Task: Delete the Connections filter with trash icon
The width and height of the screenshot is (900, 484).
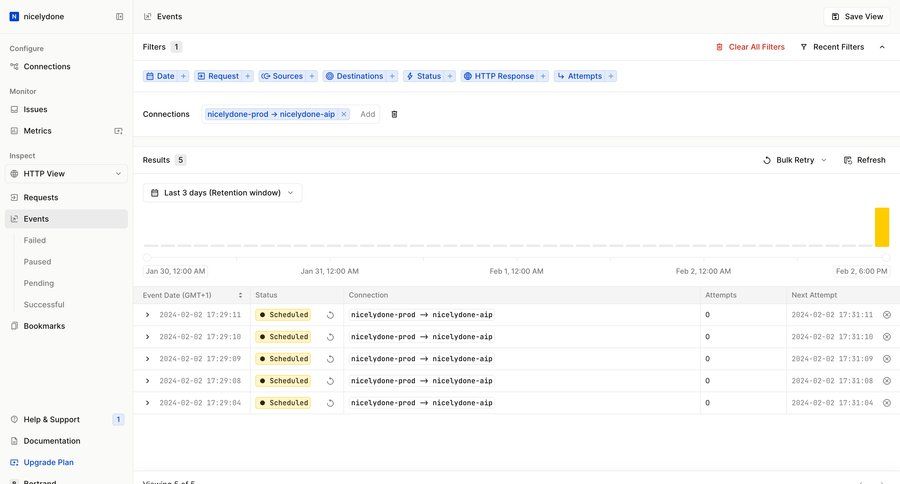Action: pos(394,114)
